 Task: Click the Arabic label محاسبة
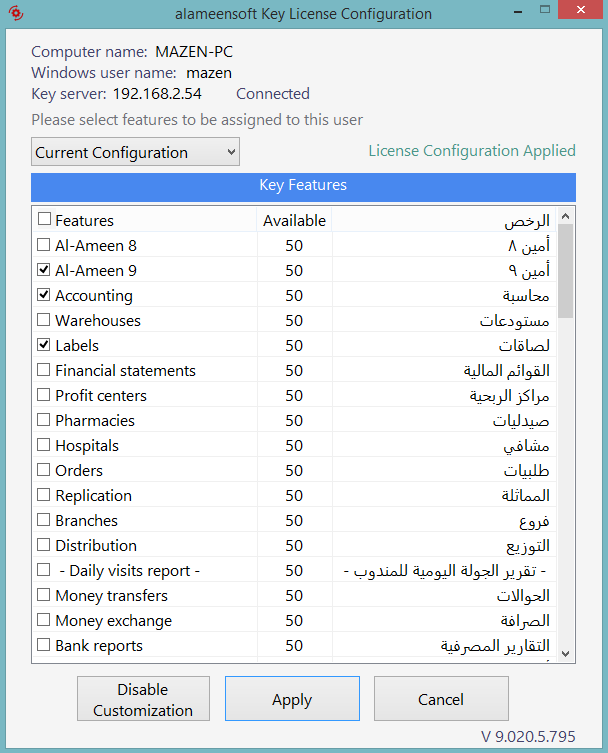(526, 296)
